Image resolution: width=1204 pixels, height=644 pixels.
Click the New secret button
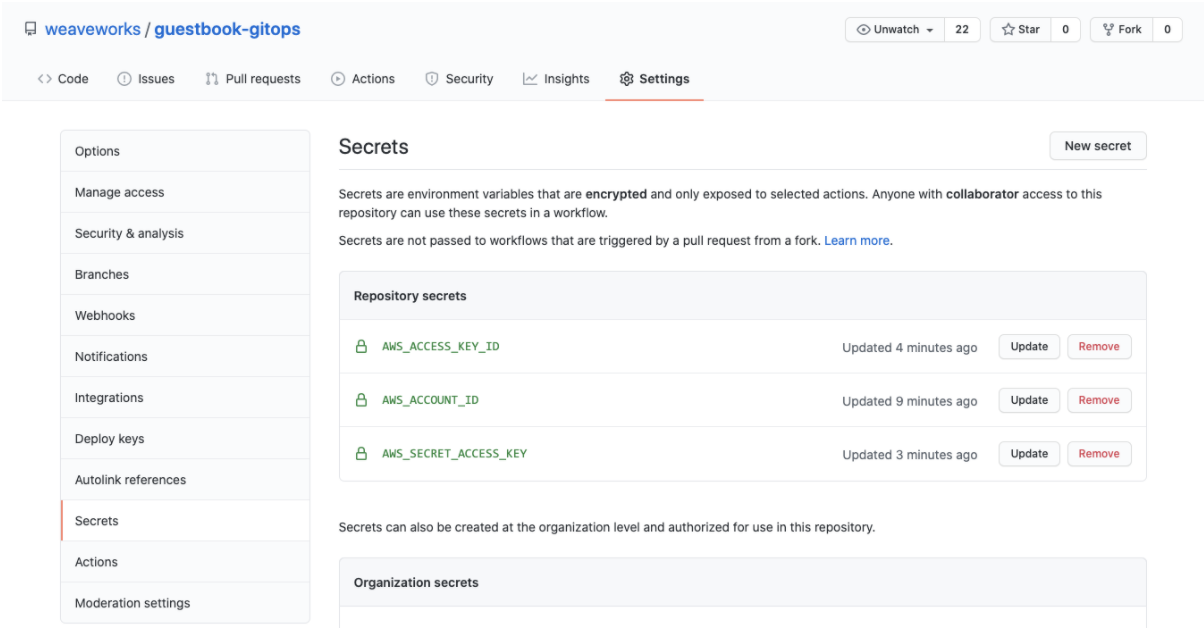(1097, 146)
